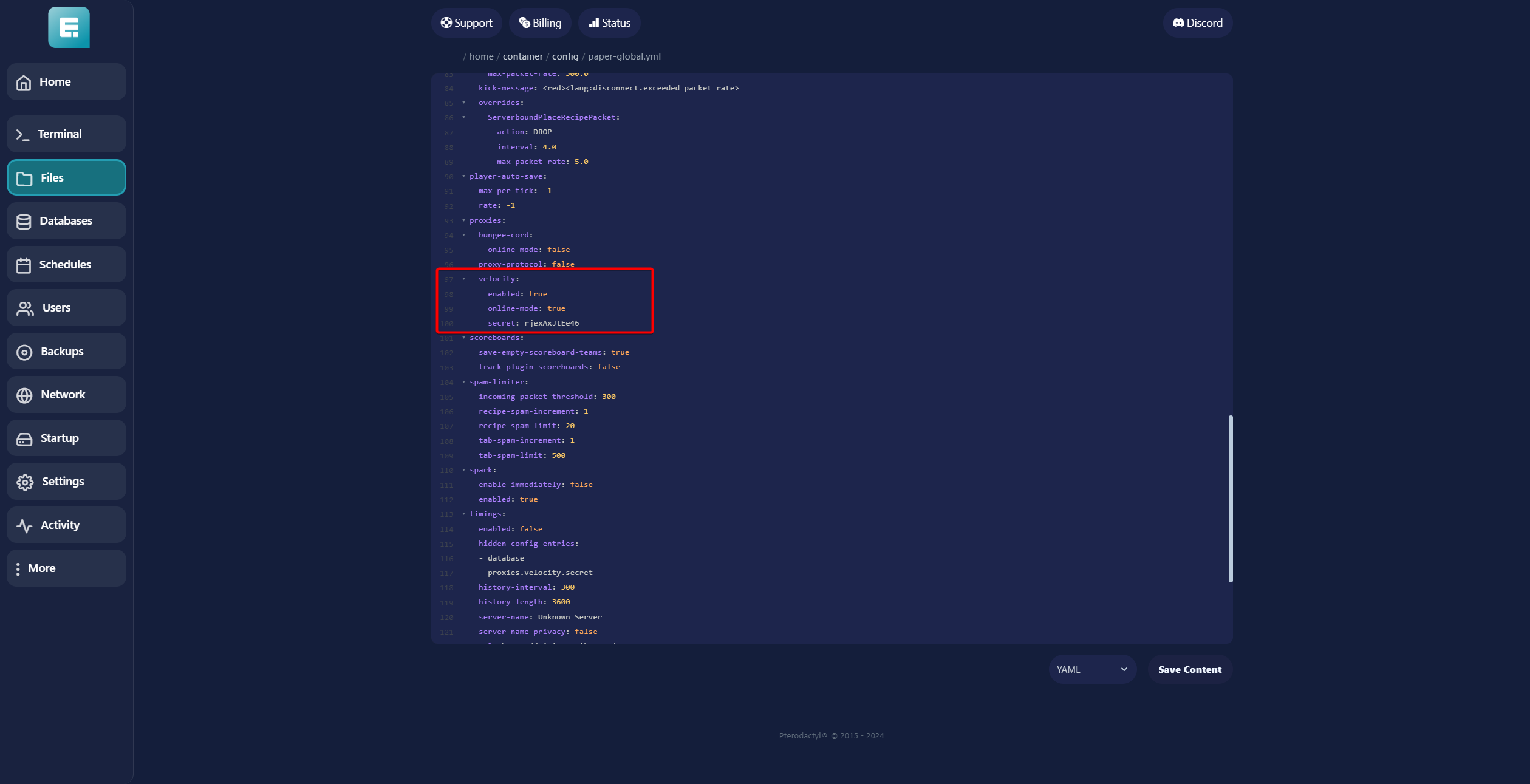
Task: Click the Home house icon in sidebar
Action: click(x=24, y=83)
